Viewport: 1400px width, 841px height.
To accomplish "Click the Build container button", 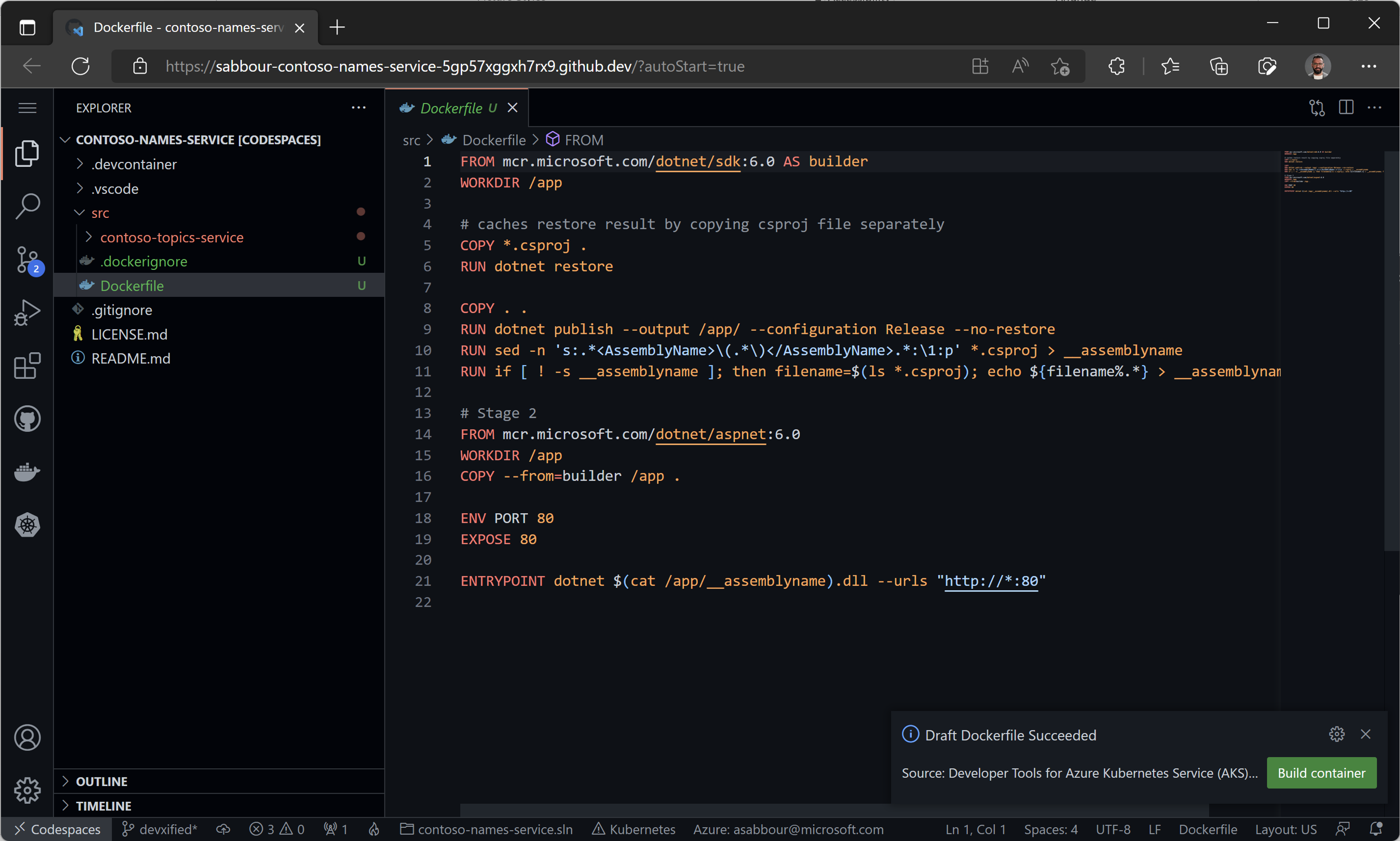I will click(x=1321, y=772).
